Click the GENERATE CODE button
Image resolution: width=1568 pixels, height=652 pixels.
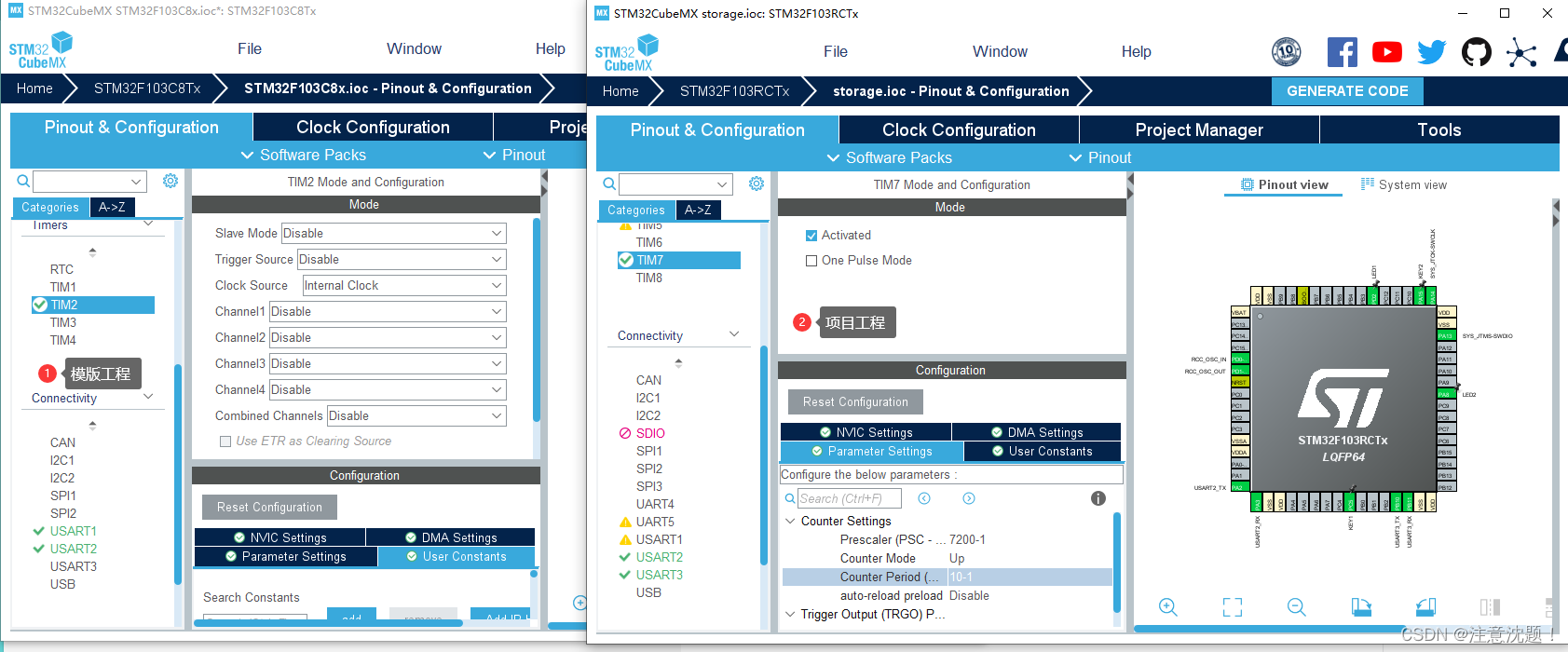(1347, 91)
